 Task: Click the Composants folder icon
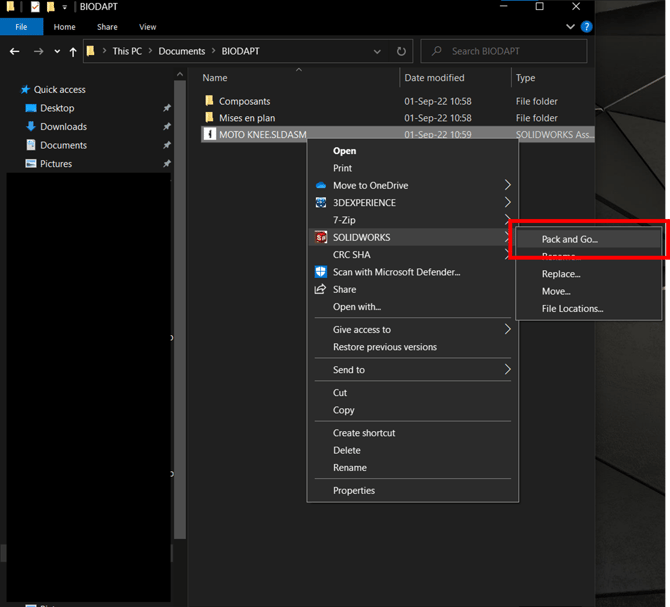coord(209,101)
